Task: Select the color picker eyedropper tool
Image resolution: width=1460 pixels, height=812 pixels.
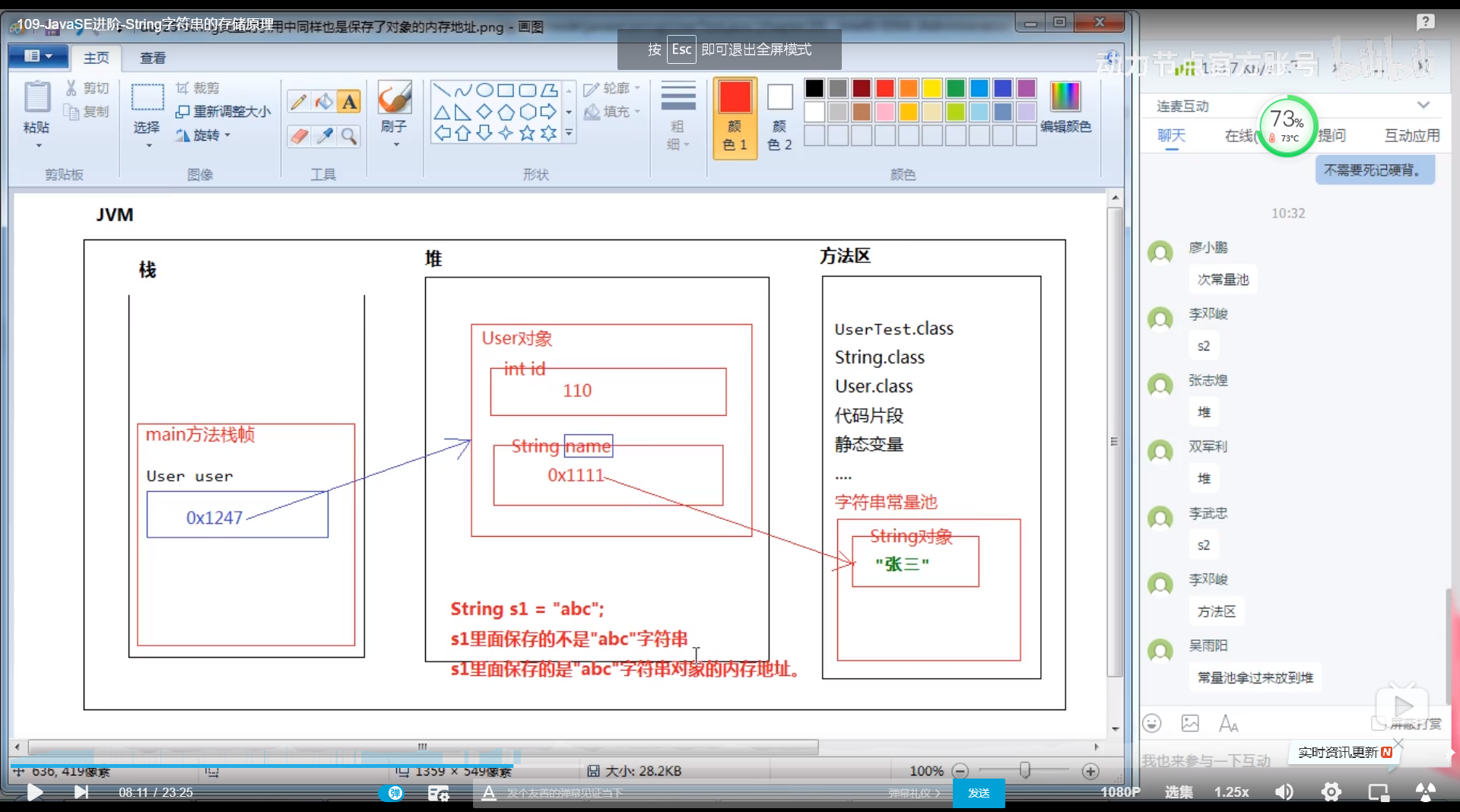Action: coord(324,136)
